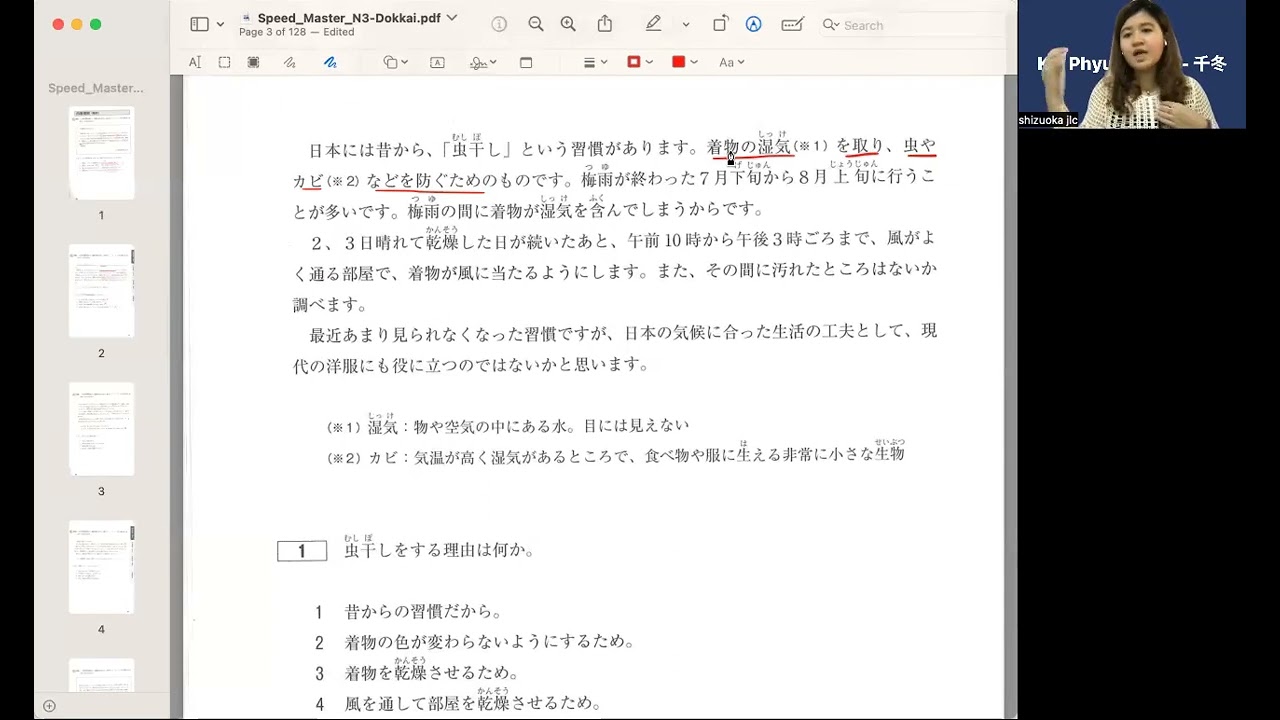Click the inspector info icon
Image resolution: width=1280 pixels, height=720 pixels.
pos(499,25)
